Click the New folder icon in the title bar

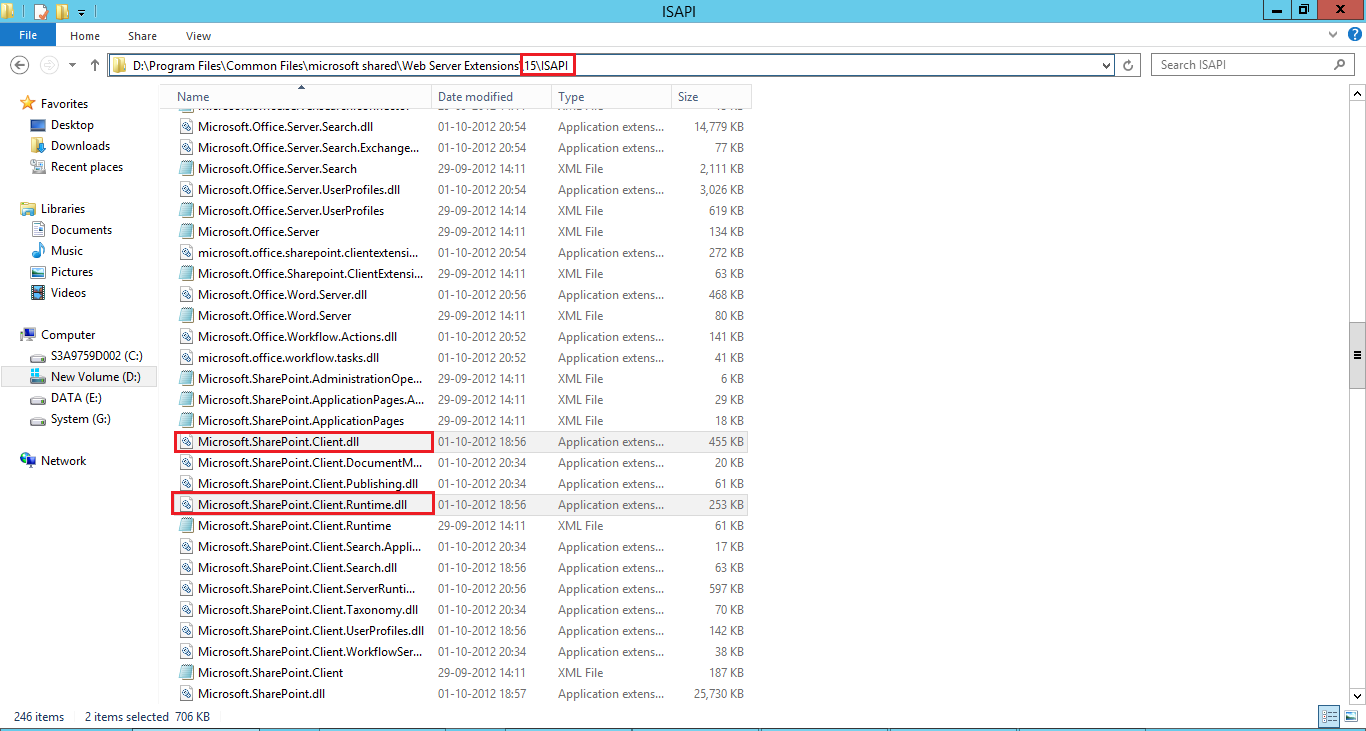tap(62, 11)
